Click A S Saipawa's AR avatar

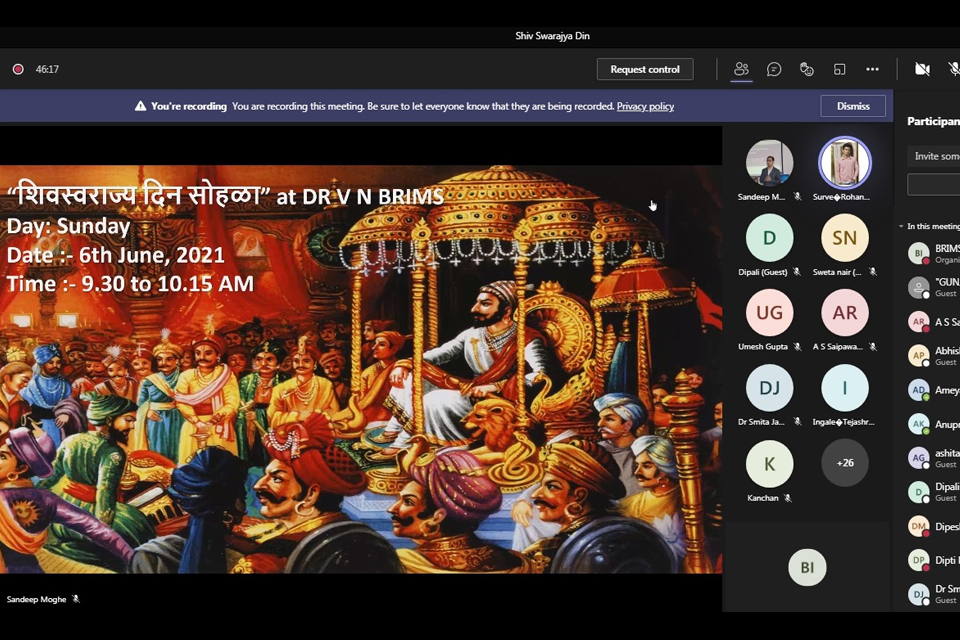click(x=845, y=312)
